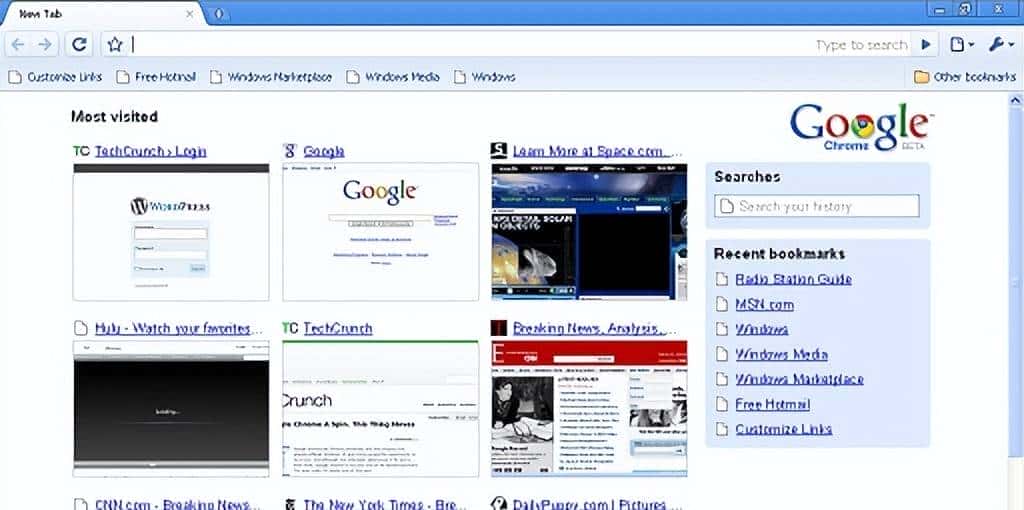The width and height of the screenshot is (1024, 510).
Task: Open Customize Links recent bookmark link
Action: tap(784, 429)
